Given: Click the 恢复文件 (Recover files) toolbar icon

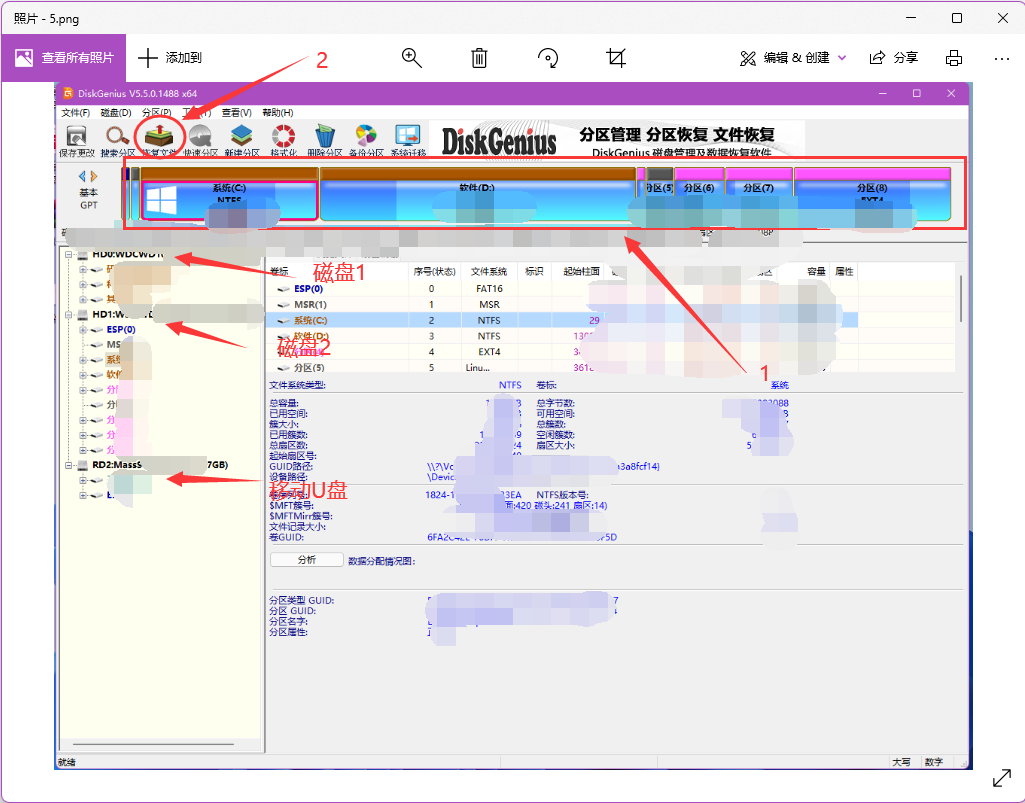Looking at the screenshot, I should (159, 136).
